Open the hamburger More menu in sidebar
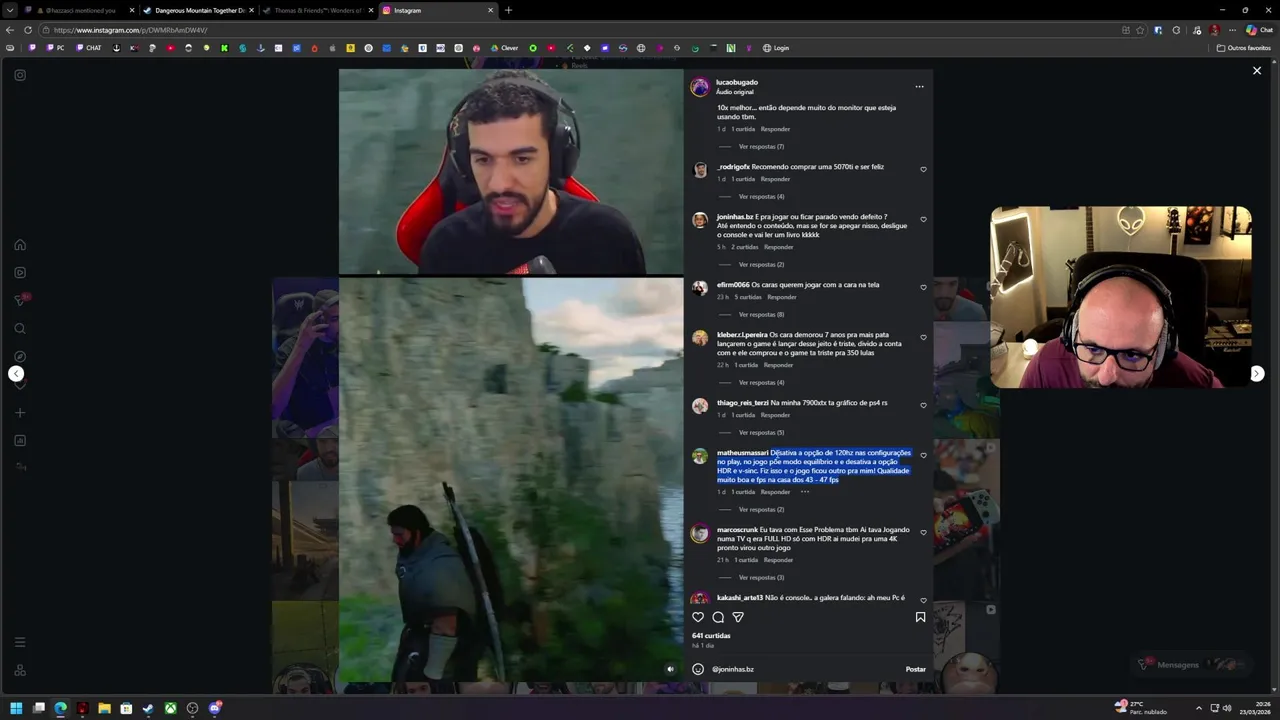 (x=19, y=642)
